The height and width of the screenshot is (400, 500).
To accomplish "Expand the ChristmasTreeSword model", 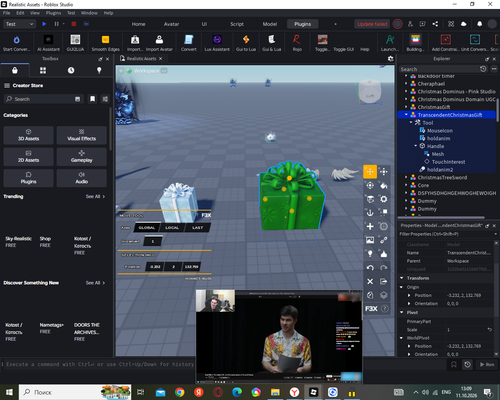I will pos(406,177).
